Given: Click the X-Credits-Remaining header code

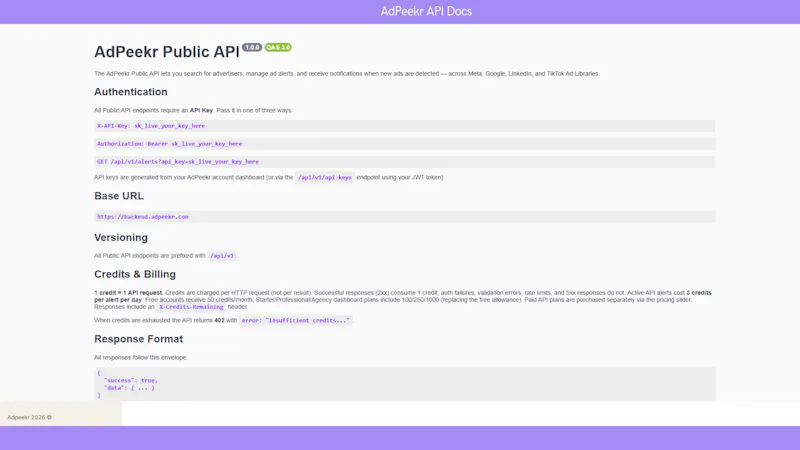Looking at the screenshot, I should [x=191, y=307].
